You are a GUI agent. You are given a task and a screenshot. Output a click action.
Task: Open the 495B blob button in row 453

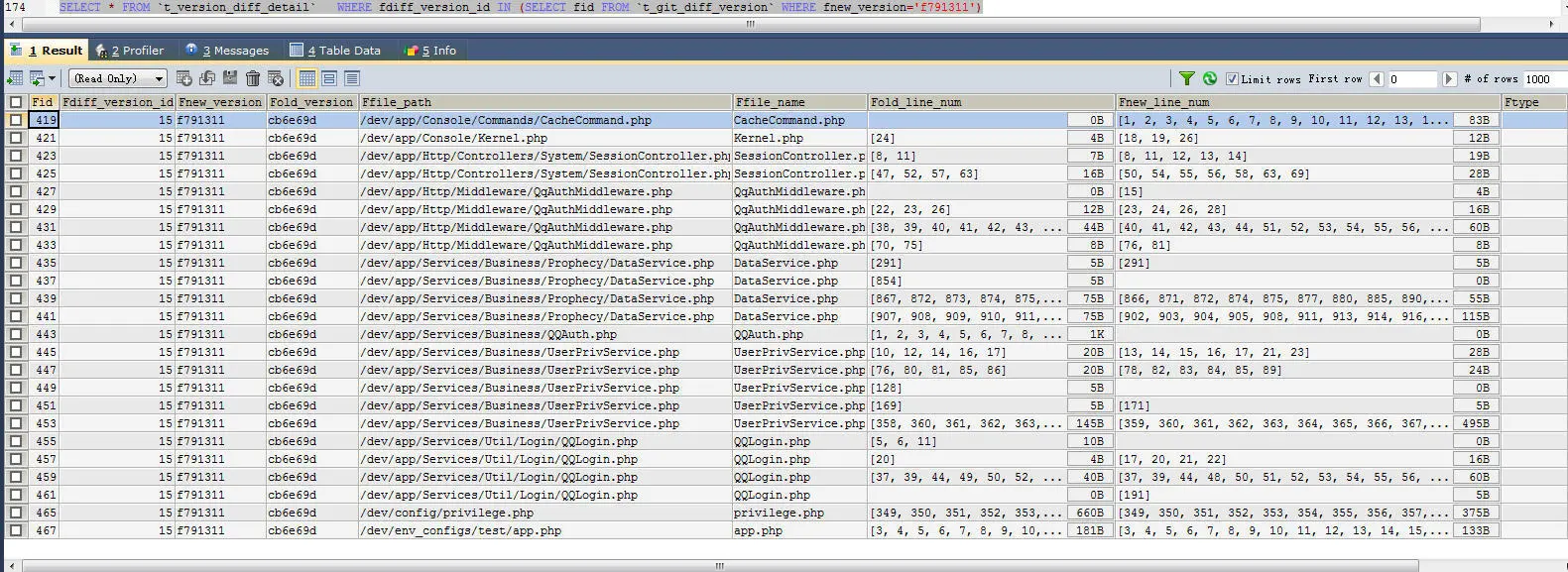[1475, 423]
